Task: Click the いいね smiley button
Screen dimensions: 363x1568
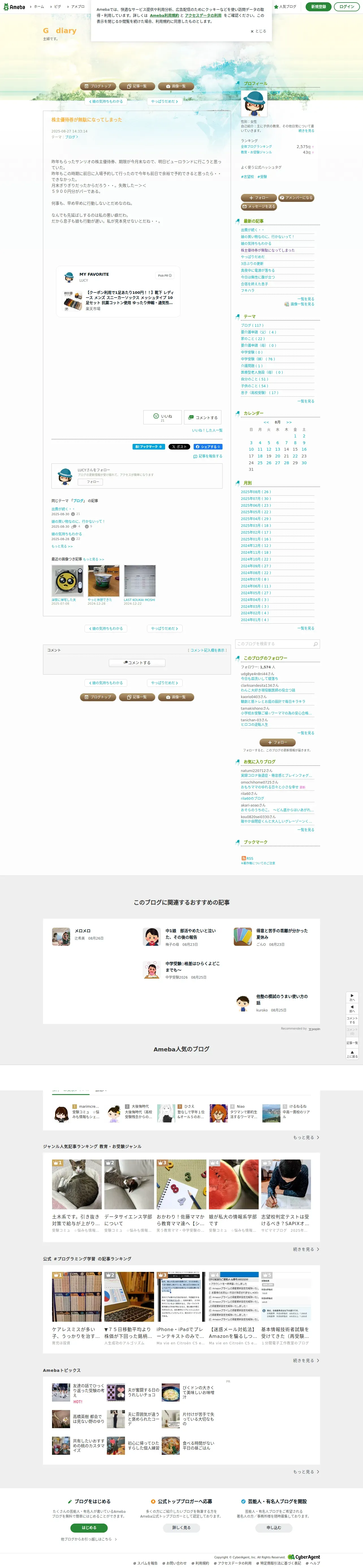Action: pos(163,417)
